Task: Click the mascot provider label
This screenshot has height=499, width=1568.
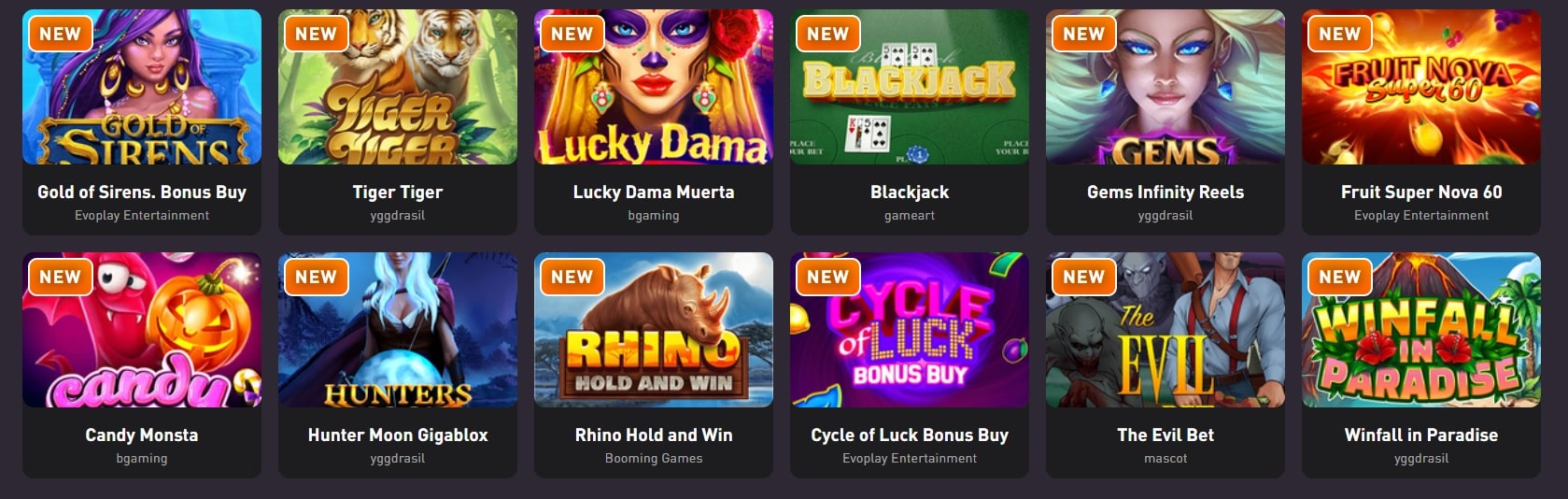Action: tap(1165, 458)
